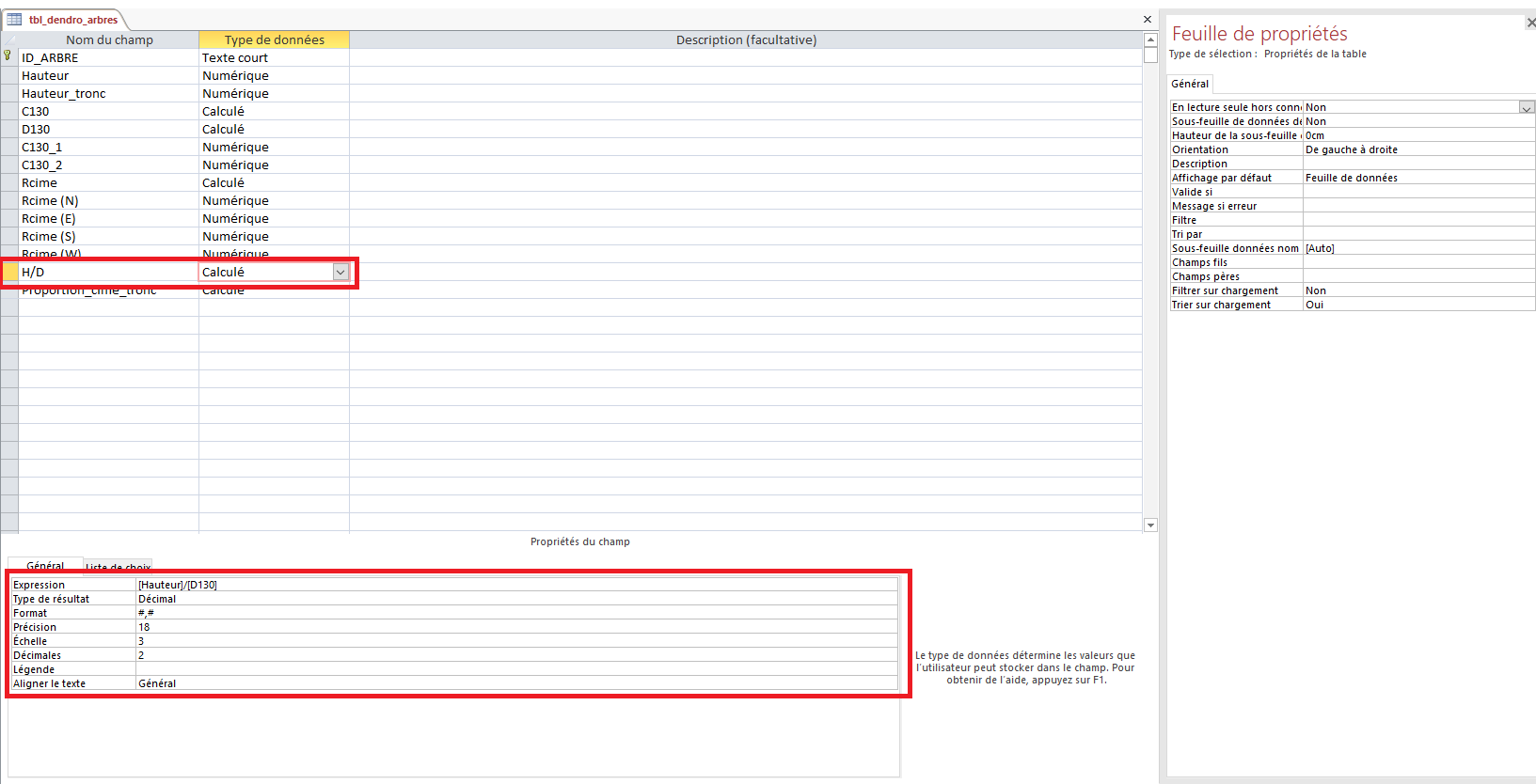The width and height of the screenshot is (1536, 784).
Task: Click the Valide si property field
Action: (x=1418, y=192)
